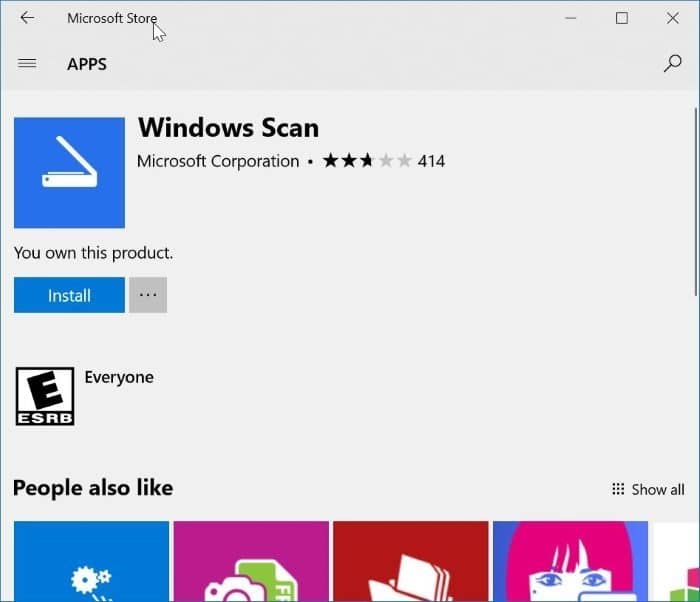Open the hamburger navigation menu

point(27,64)
